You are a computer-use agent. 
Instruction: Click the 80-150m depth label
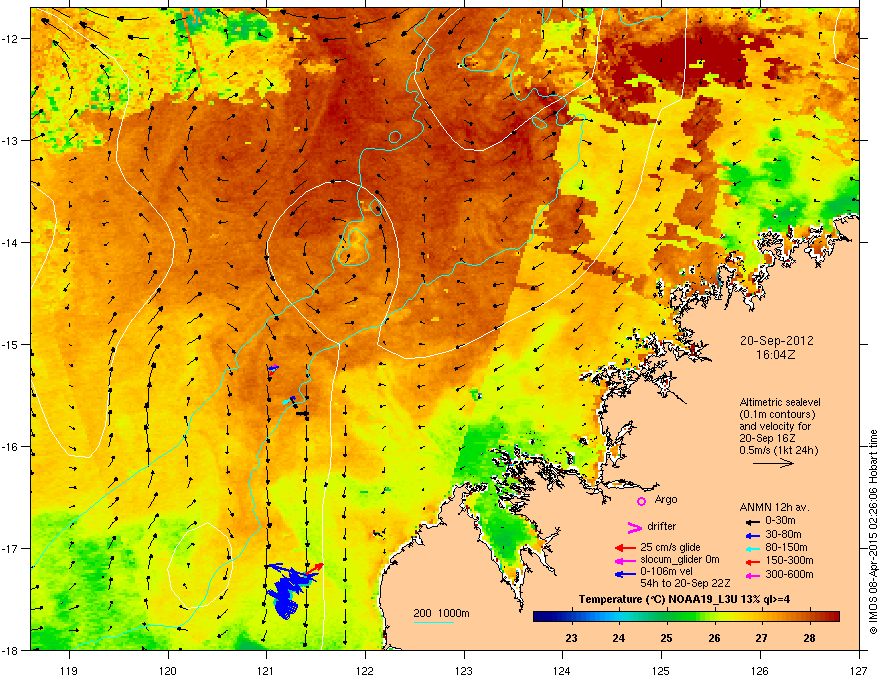(786, 548)
